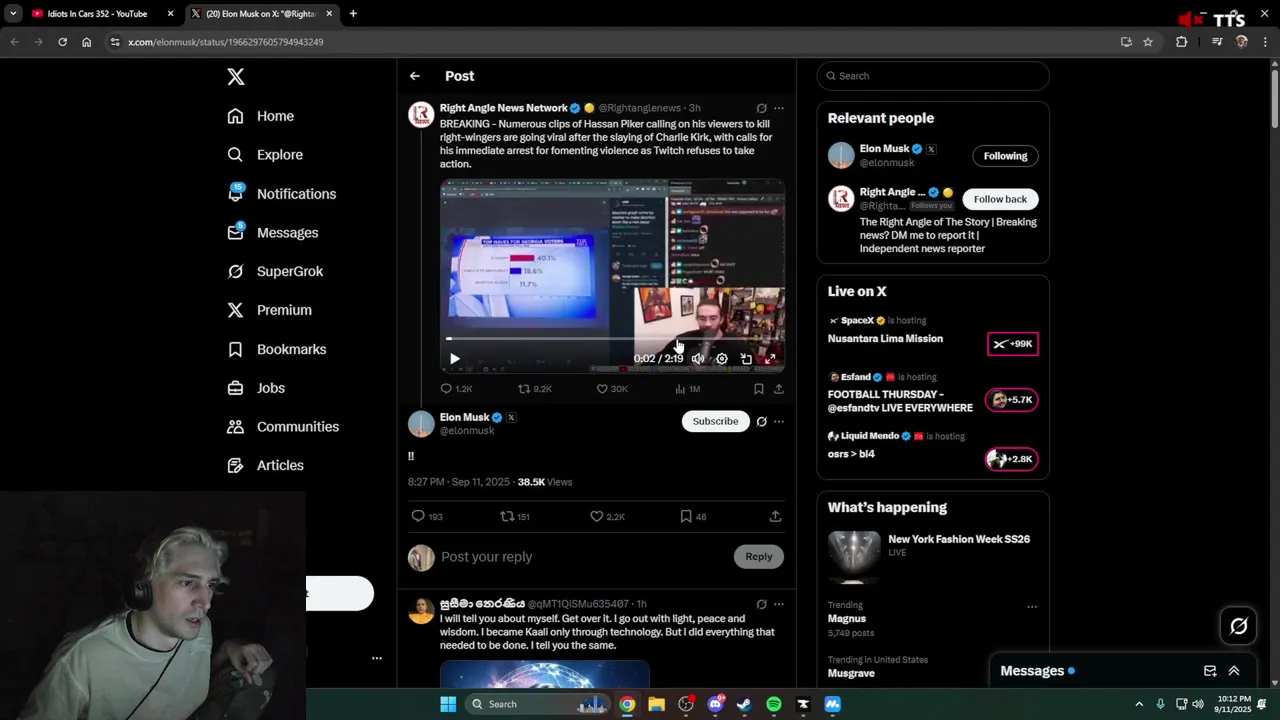Repost Elon Musk's post (151)
This screenshot has height=720, width=1280.
[x=515, y=516]
